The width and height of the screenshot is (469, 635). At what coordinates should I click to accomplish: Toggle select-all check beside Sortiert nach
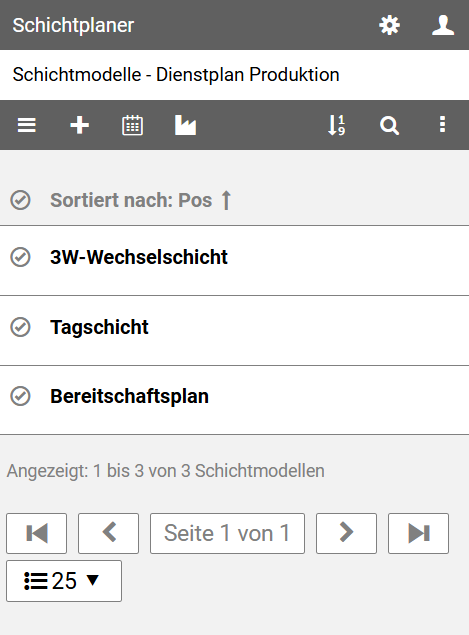pyautogui.click(x=20, y=200)
